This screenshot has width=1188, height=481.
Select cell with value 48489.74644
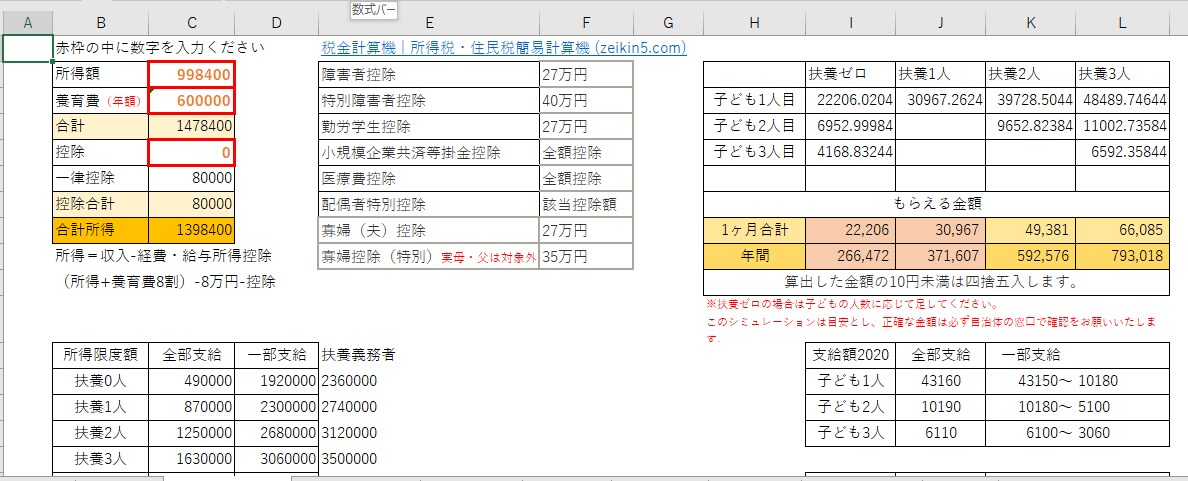(1123, 100)
